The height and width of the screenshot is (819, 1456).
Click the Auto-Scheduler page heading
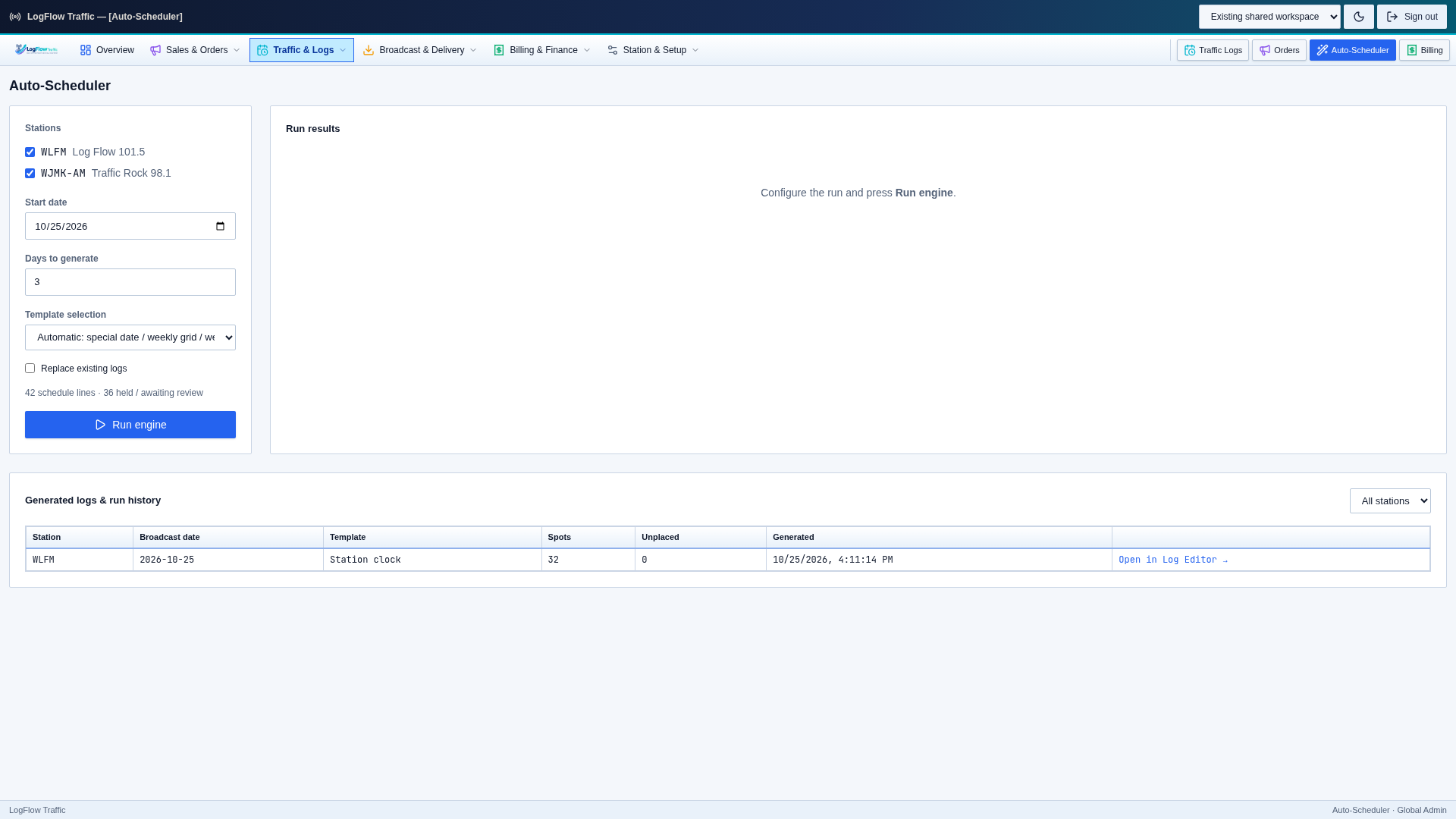tap(60, 86)
